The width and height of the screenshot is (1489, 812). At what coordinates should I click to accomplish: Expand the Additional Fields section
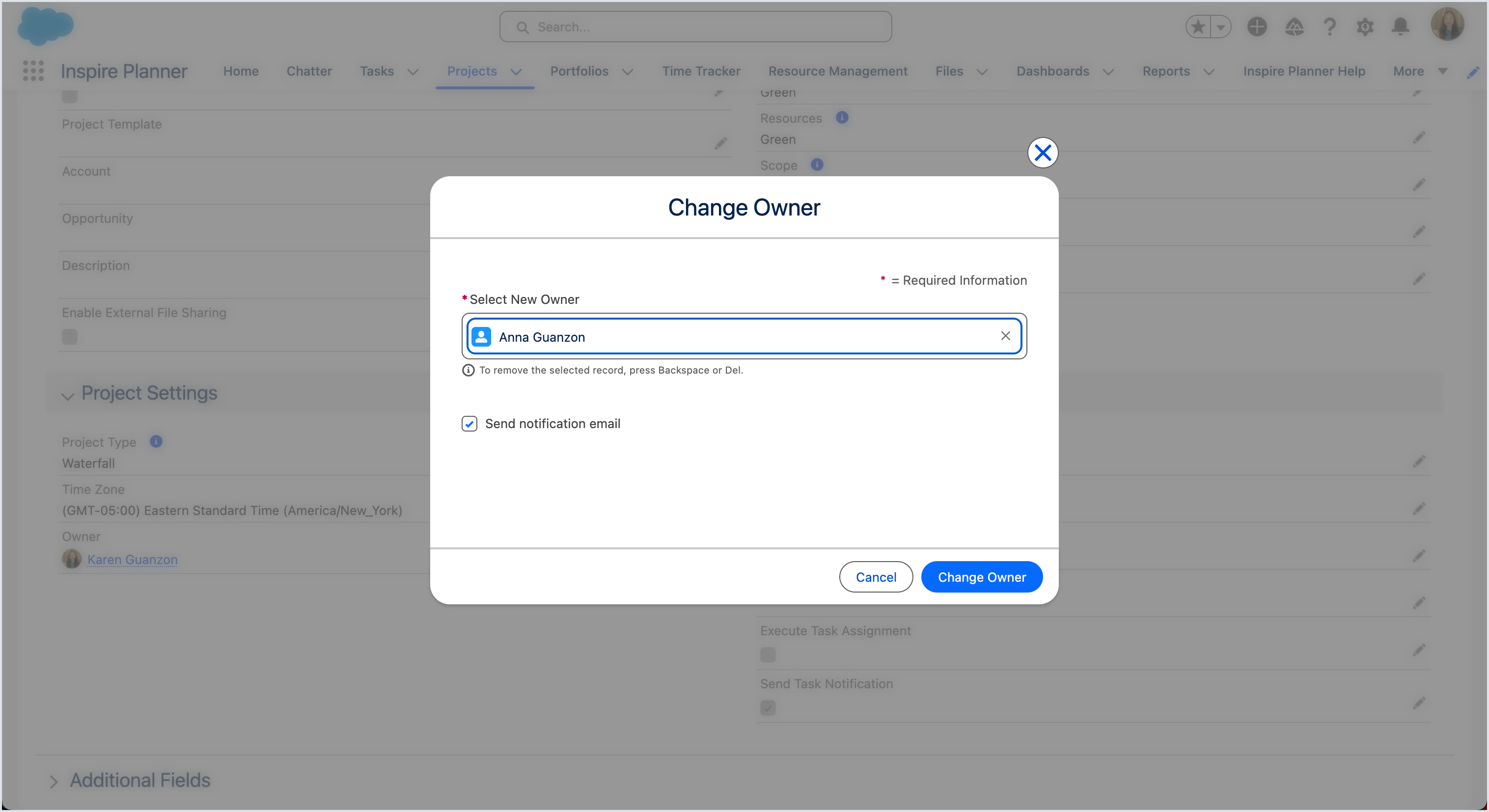[53, 782]
